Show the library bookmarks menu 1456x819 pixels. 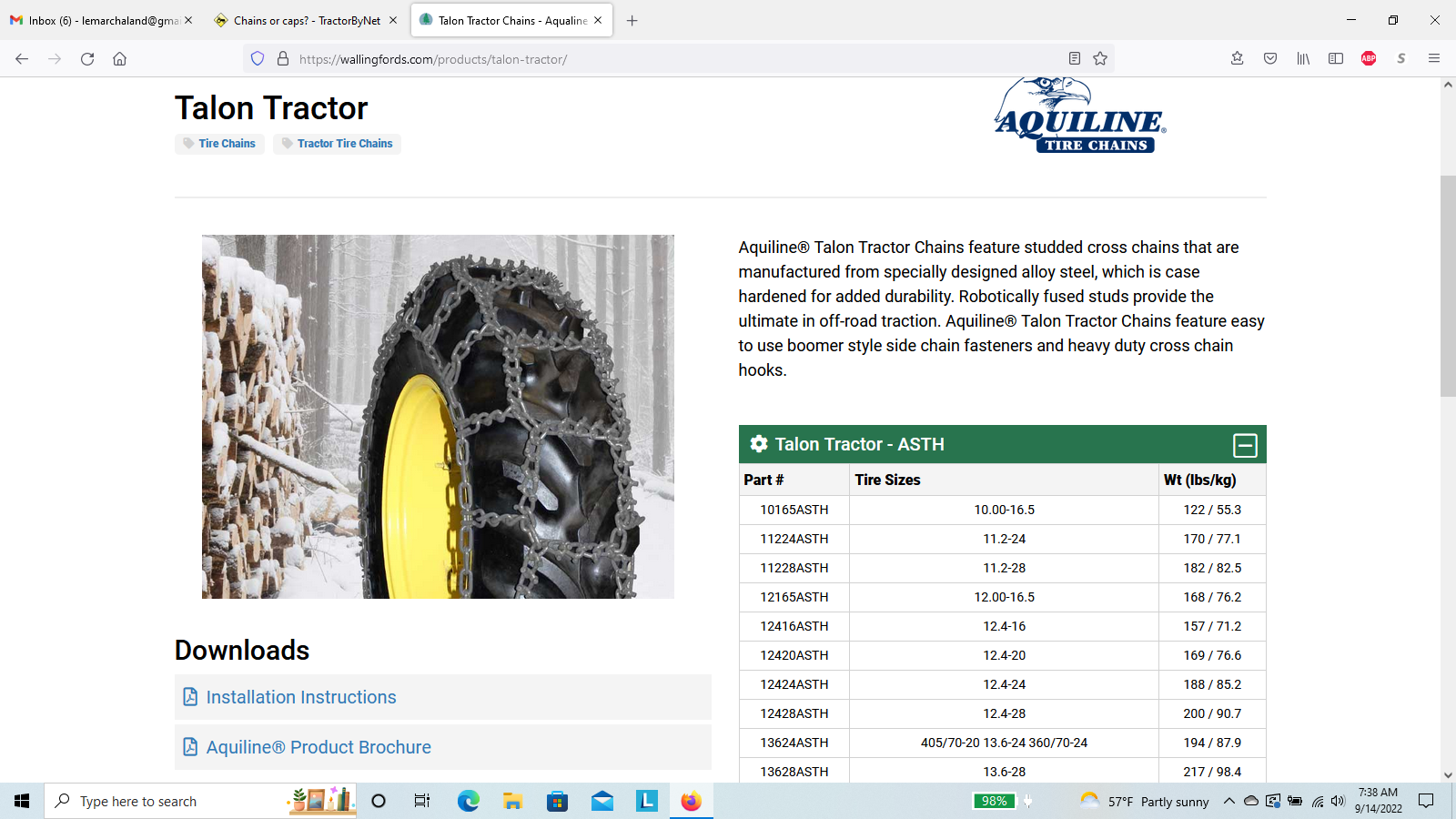[1303, 59]
